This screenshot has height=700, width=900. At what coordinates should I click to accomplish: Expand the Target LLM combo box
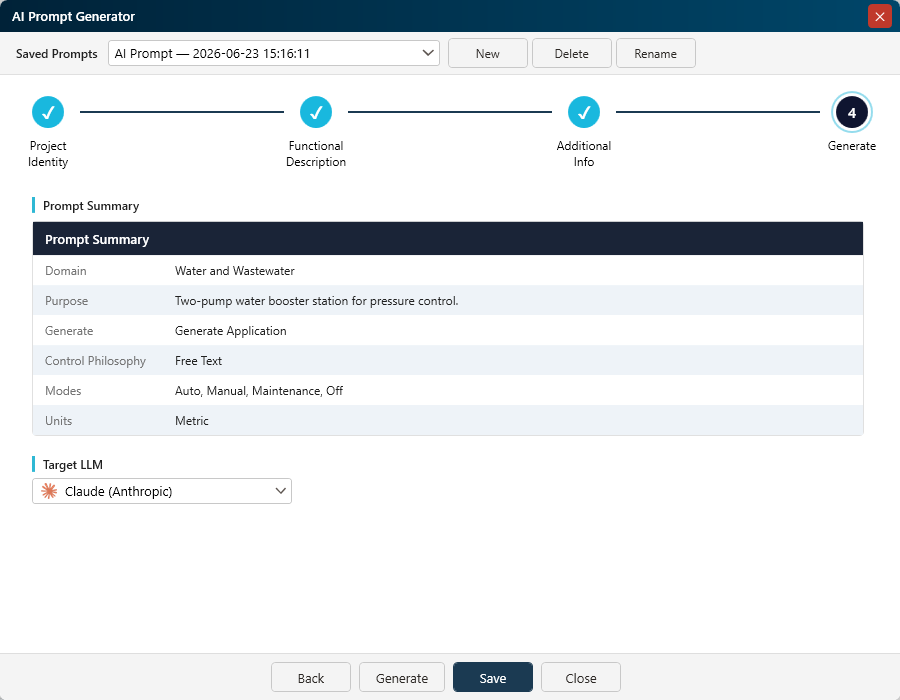(162, 491)
